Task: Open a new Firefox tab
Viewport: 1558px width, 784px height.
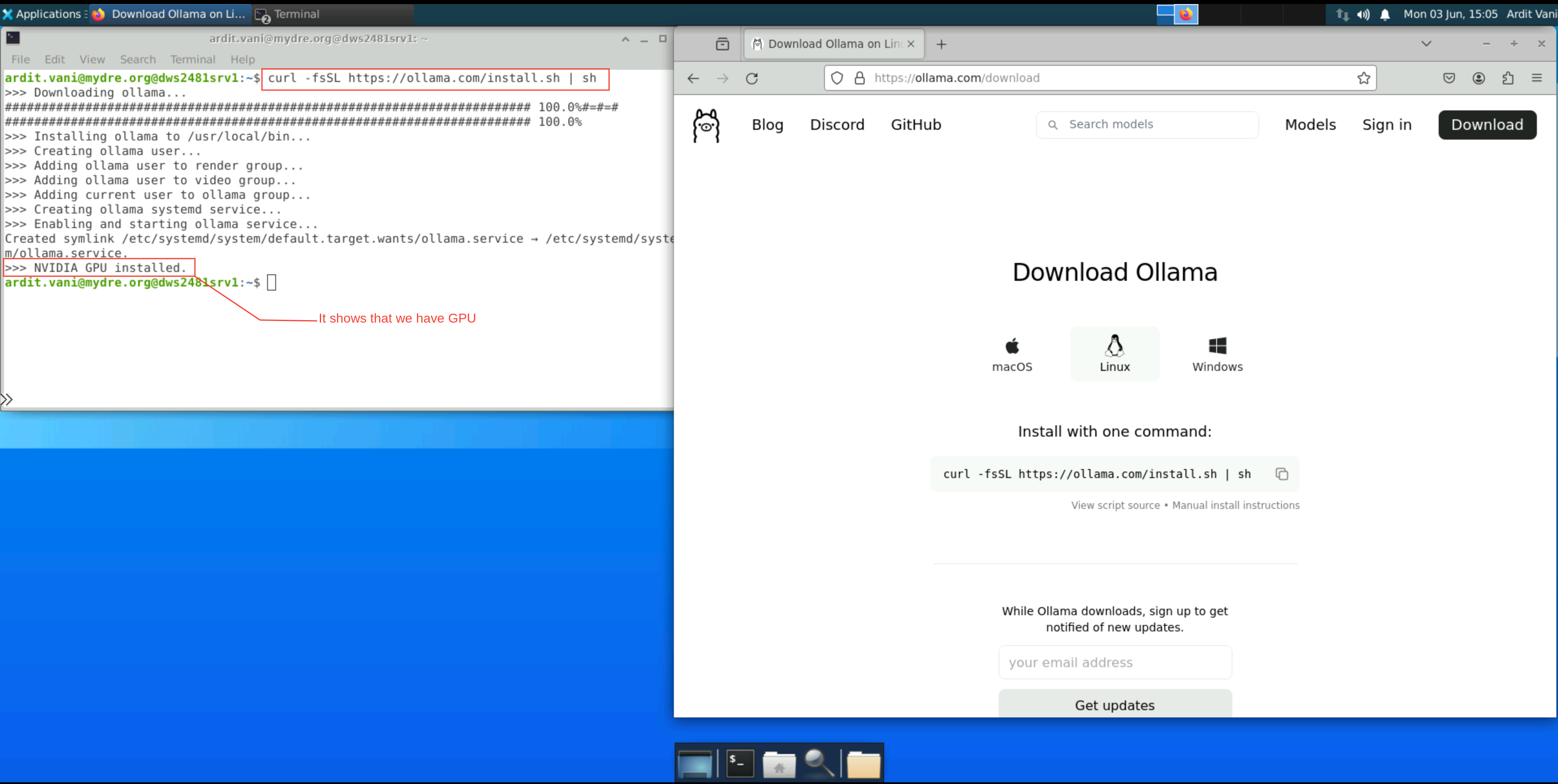Action: [941, 44]
